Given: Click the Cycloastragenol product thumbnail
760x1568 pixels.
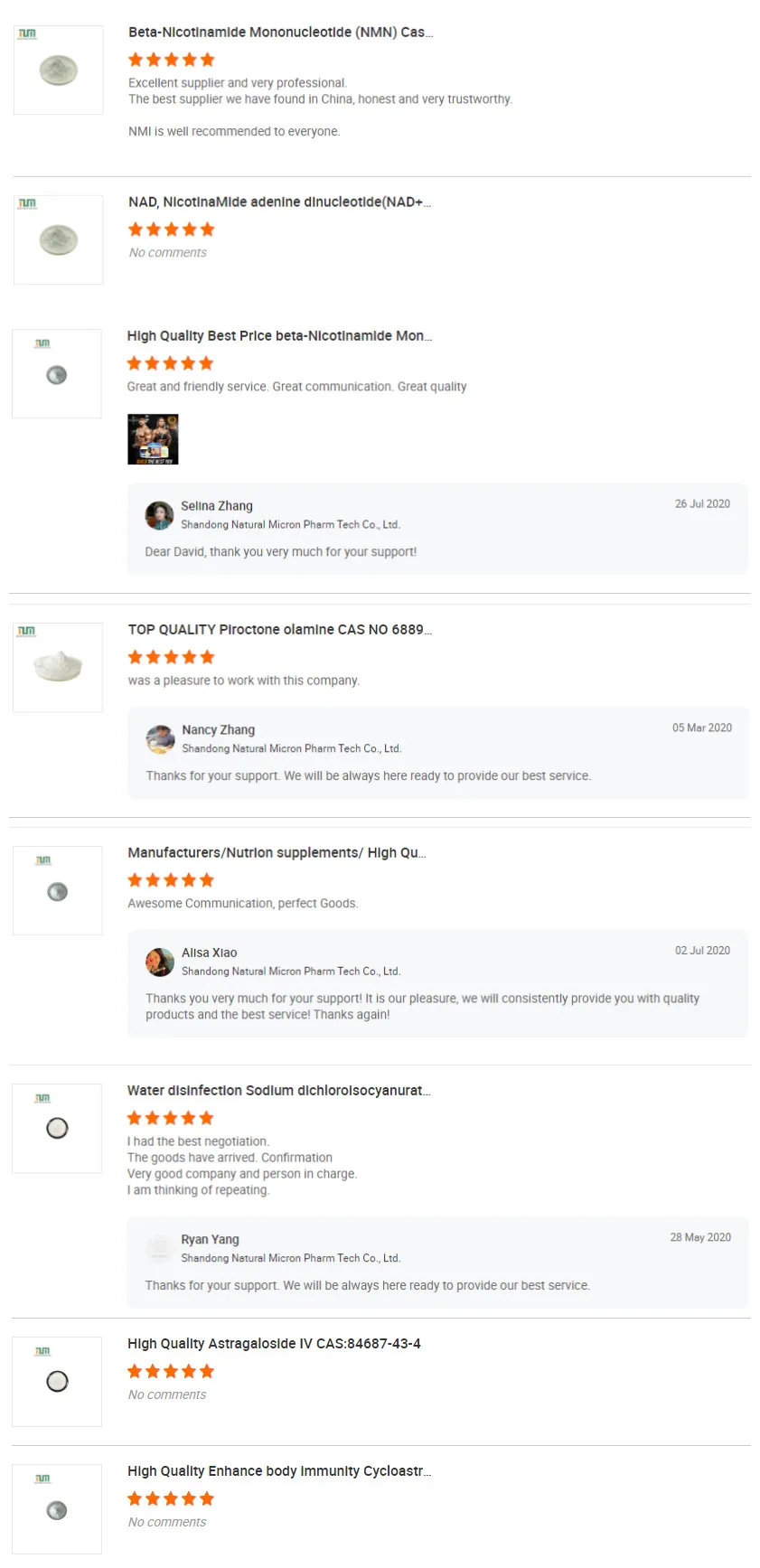Looking at the screenshot, I should (x=57, y=1508).
